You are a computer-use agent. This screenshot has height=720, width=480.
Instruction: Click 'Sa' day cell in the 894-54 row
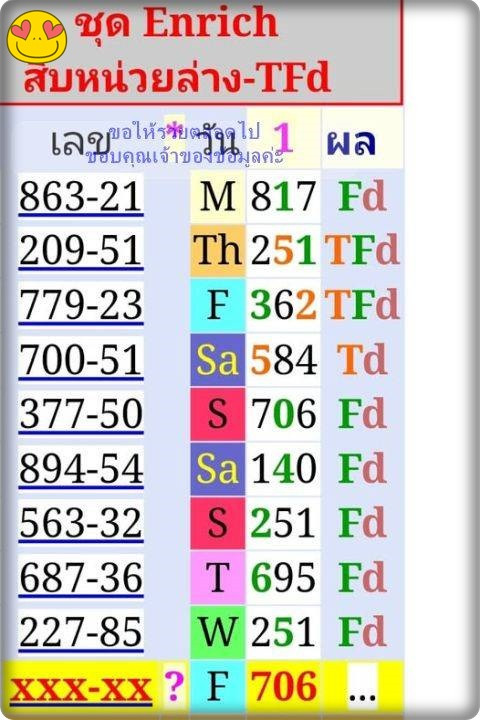218,468
